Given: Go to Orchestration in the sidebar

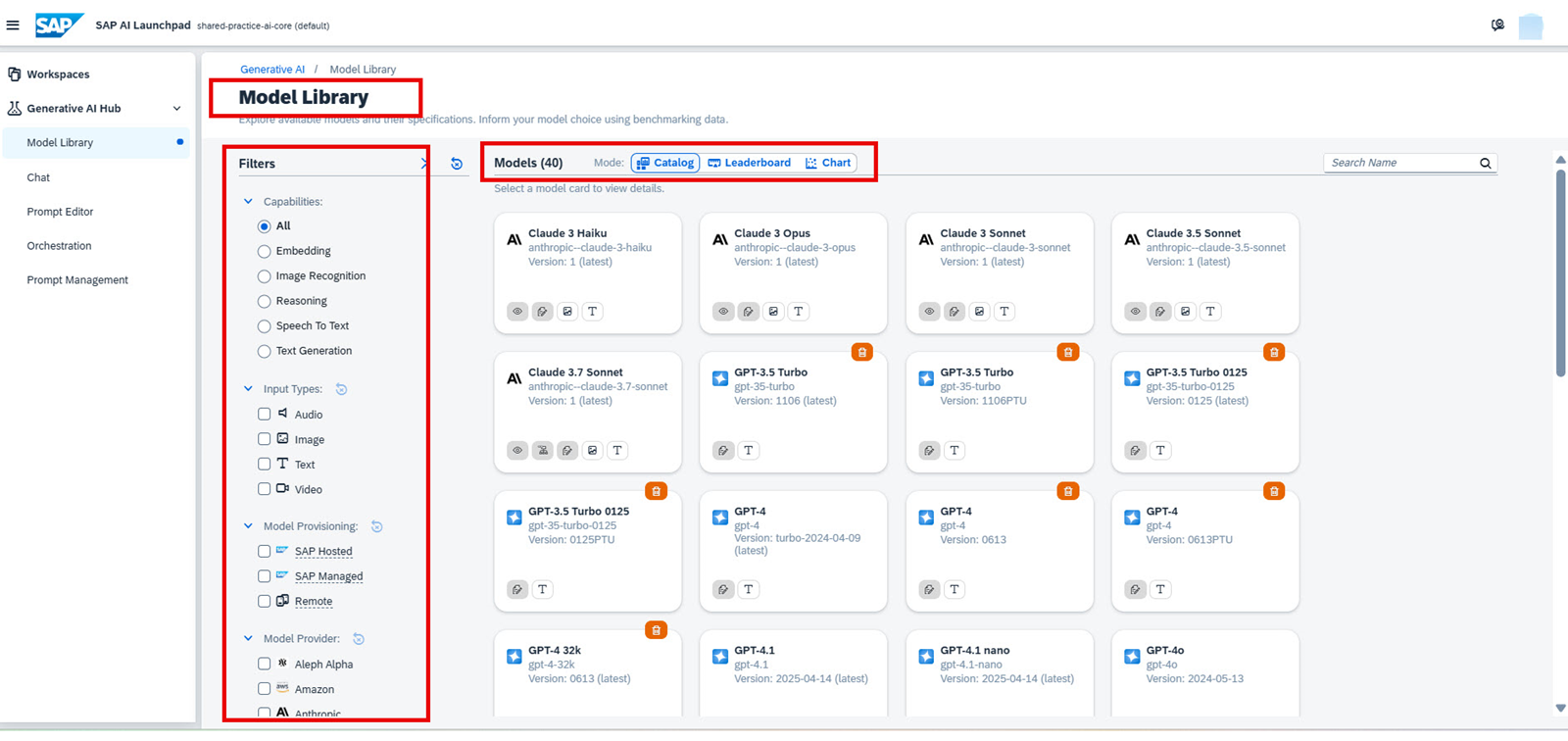Looking at the screenshot, I should coord(59,246).
